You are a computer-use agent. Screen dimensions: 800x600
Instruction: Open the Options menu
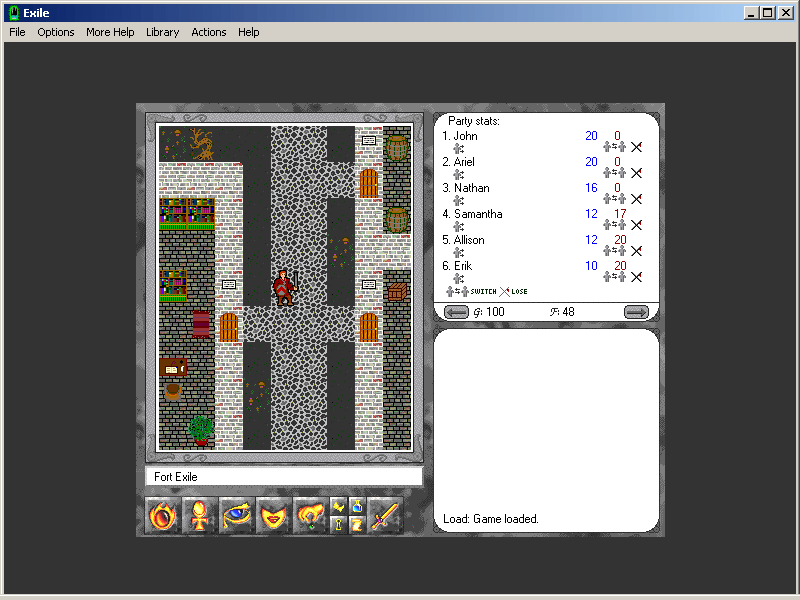pos(56,32)
